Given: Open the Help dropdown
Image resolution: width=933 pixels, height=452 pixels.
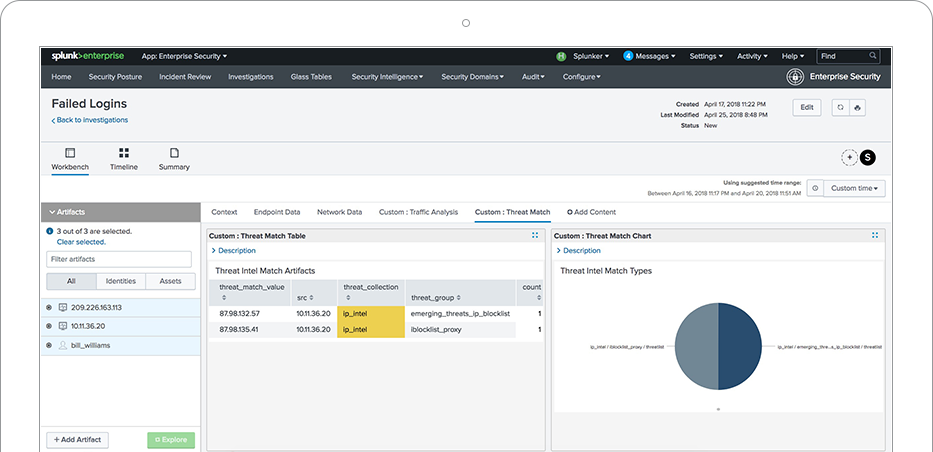Looking at the screenshot, I should (793, 56).
